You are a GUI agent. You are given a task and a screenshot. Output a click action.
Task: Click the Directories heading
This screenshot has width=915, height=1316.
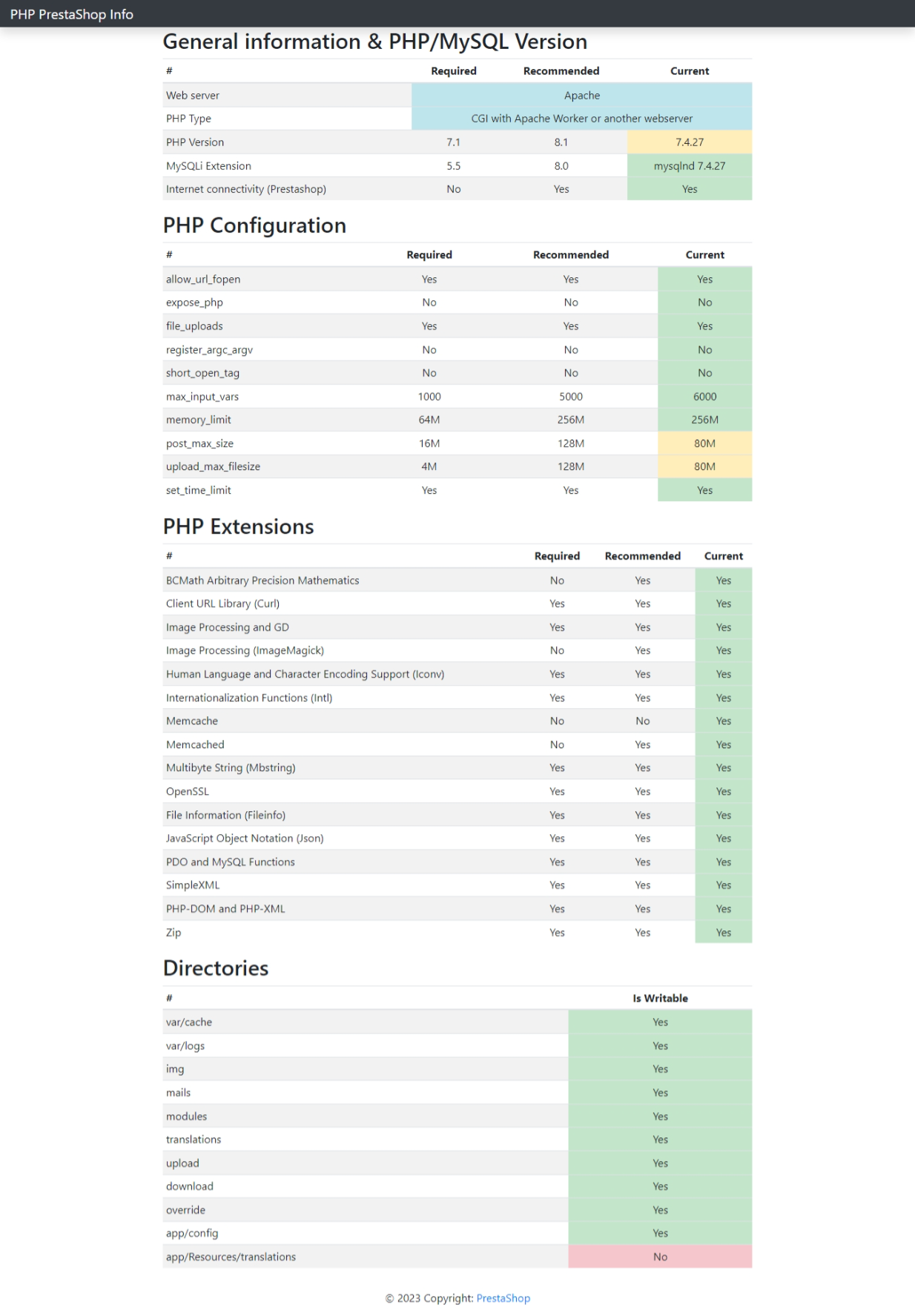coord(216,968)
